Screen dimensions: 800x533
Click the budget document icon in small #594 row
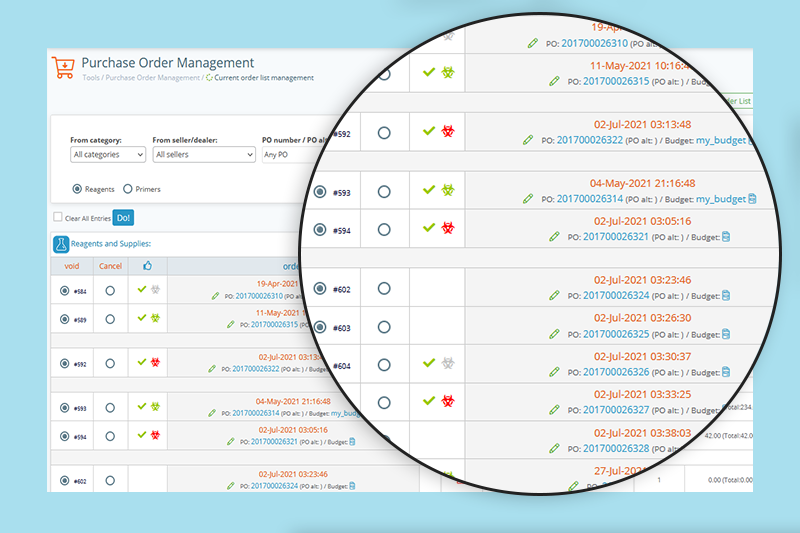352,442
